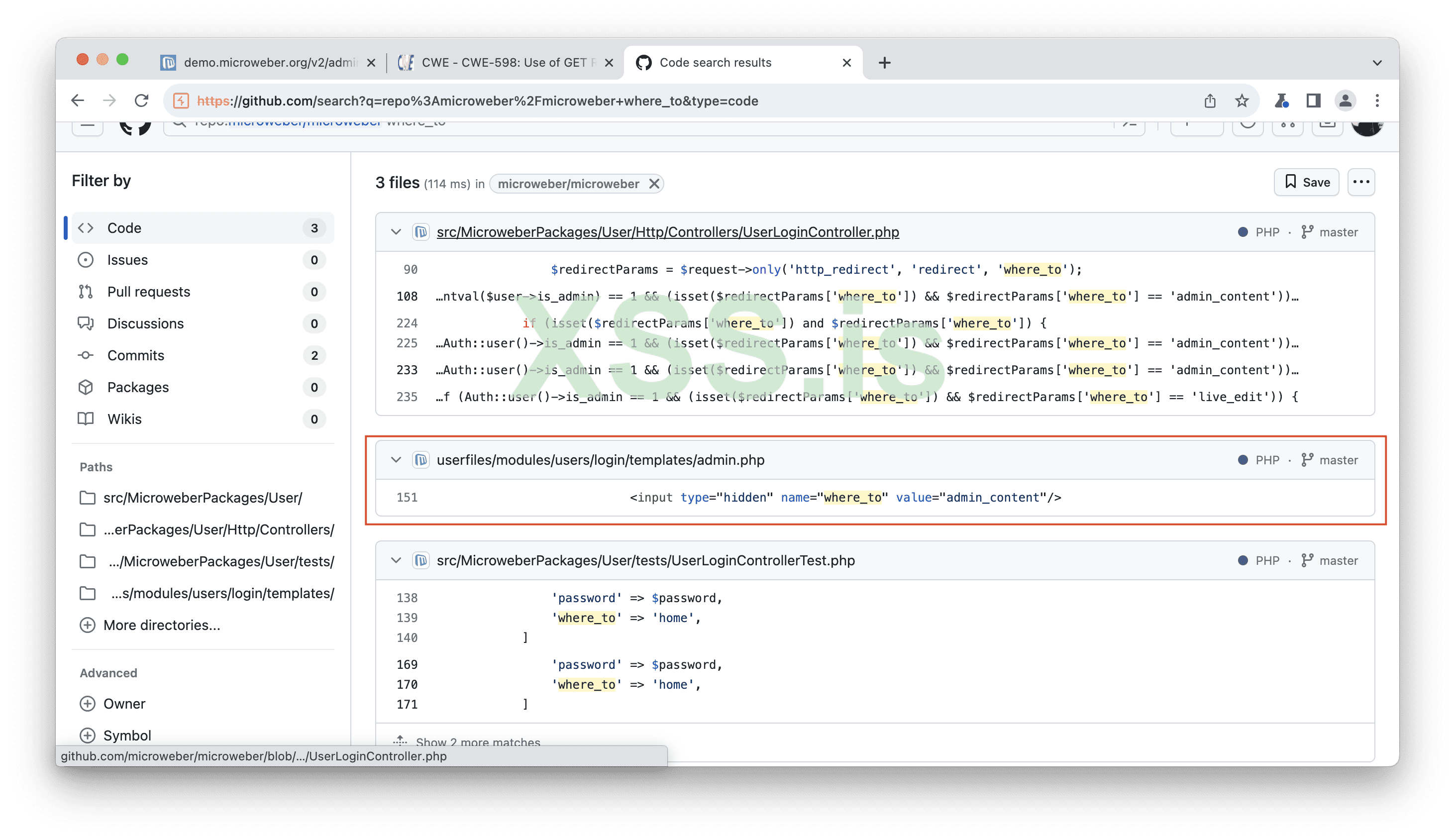This screenshot has height=840, width=1455.
Task: Open the three-dot more options button beside Save
Action: (x=1361, y=182)
